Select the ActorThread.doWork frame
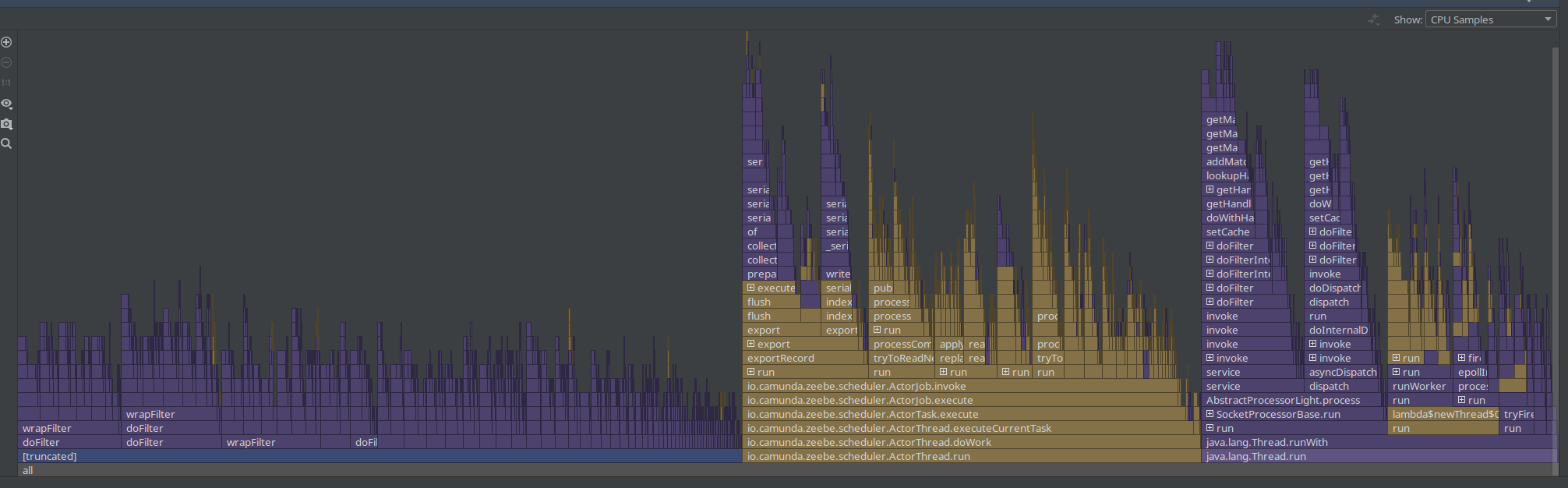Screen dimensions: 1568x488 pos(972,442)
